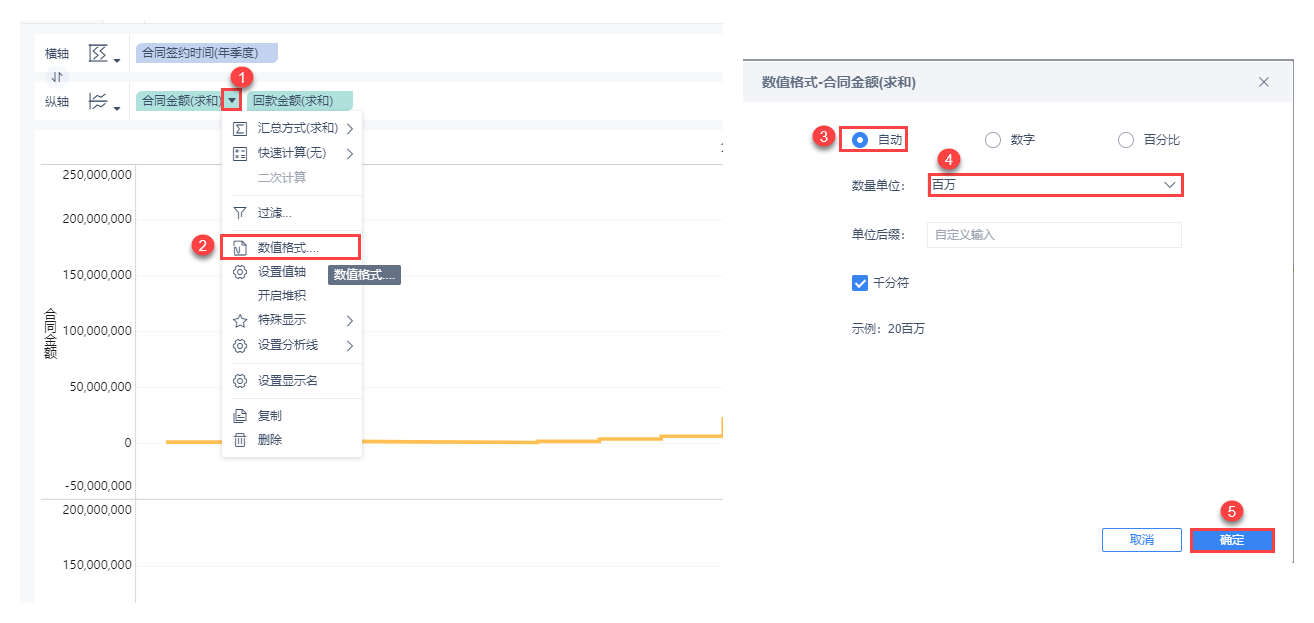
Task: Choose 复制 in the field menu
Action: point(269,416)
